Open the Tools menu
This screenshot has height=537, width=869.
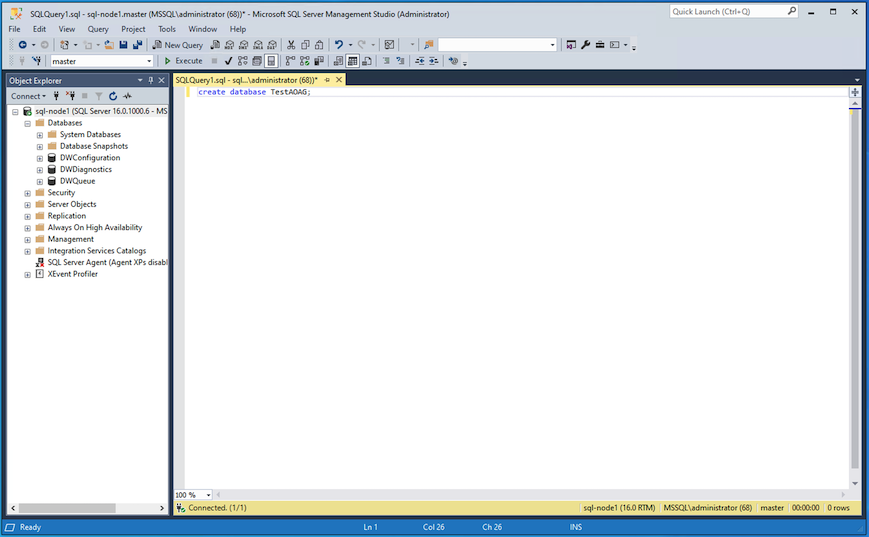pyautogui.click(x=167, y=29)
